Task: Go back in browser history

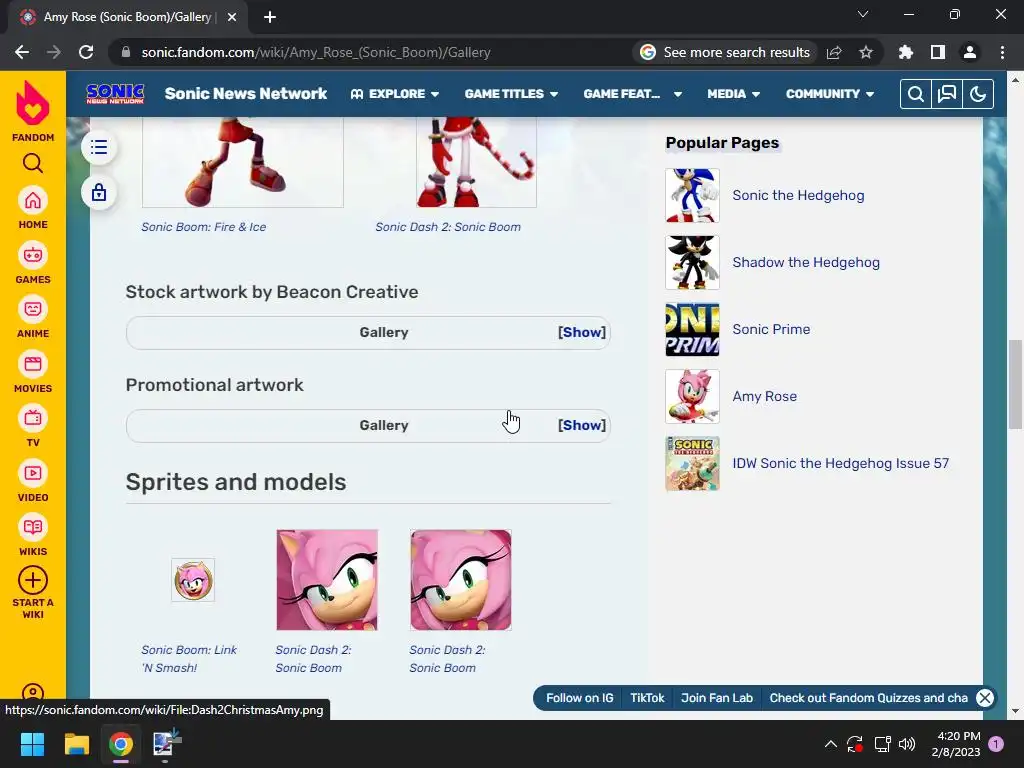Action: (x=22, y=52)
